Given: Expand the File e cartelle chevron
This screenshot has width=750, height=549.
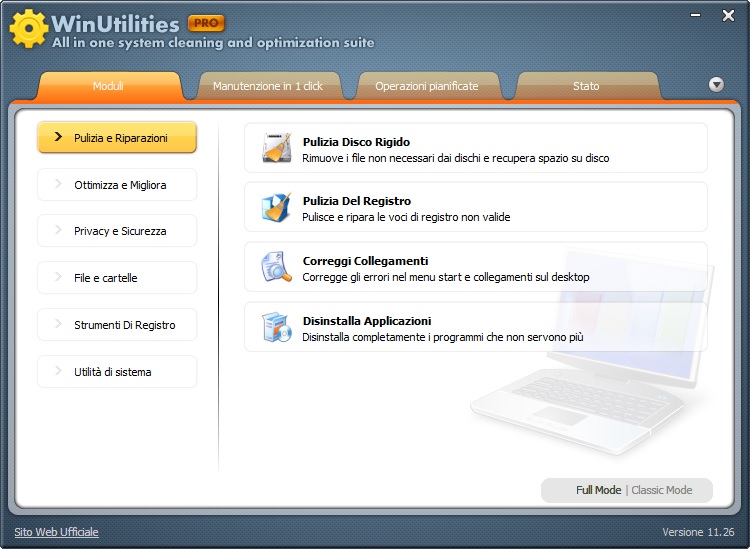Looking at the screenshot, I should 58,277.
